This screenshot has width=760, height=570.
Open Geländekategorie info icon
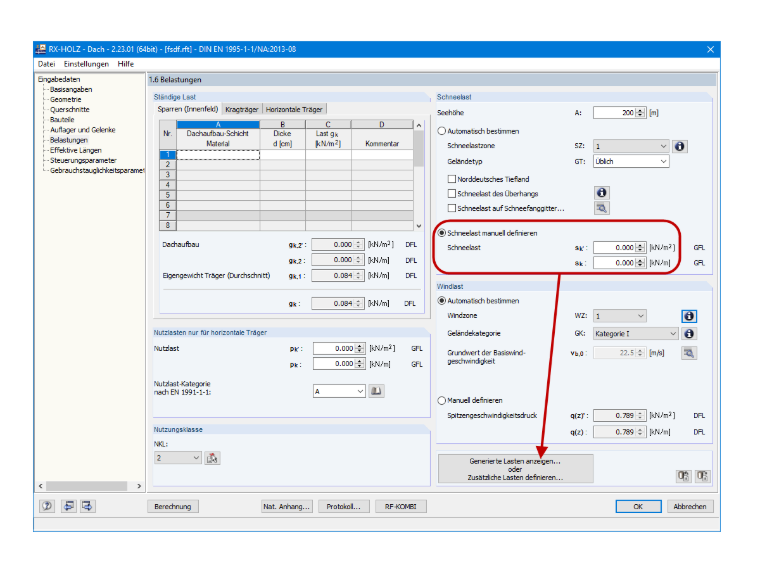click(x=689, y=333)
